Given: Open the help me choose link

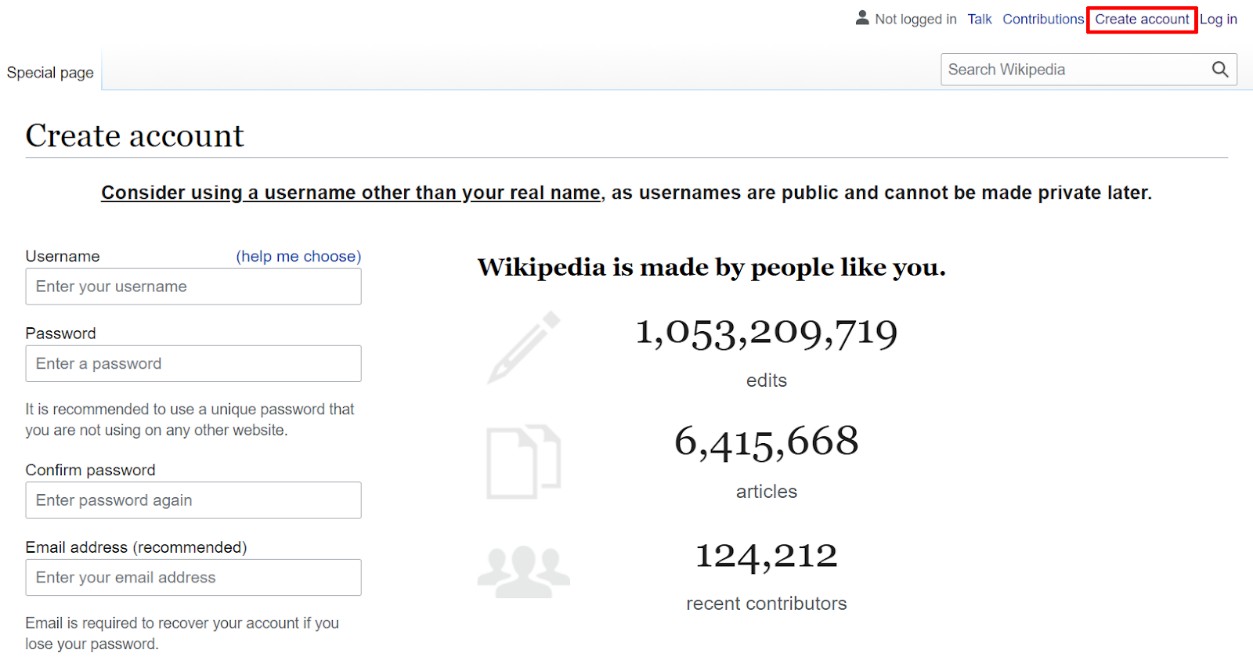Looking at the screenshot, I should pyautogui.click(x=298, y=256).
